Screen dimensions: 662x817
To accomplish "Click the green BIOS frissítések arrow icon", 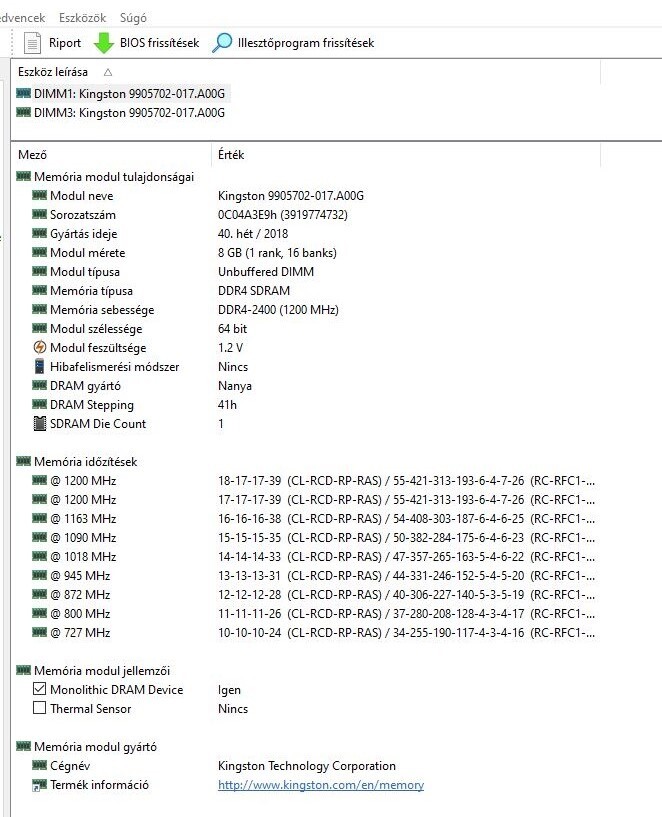I will pos(104,43).
